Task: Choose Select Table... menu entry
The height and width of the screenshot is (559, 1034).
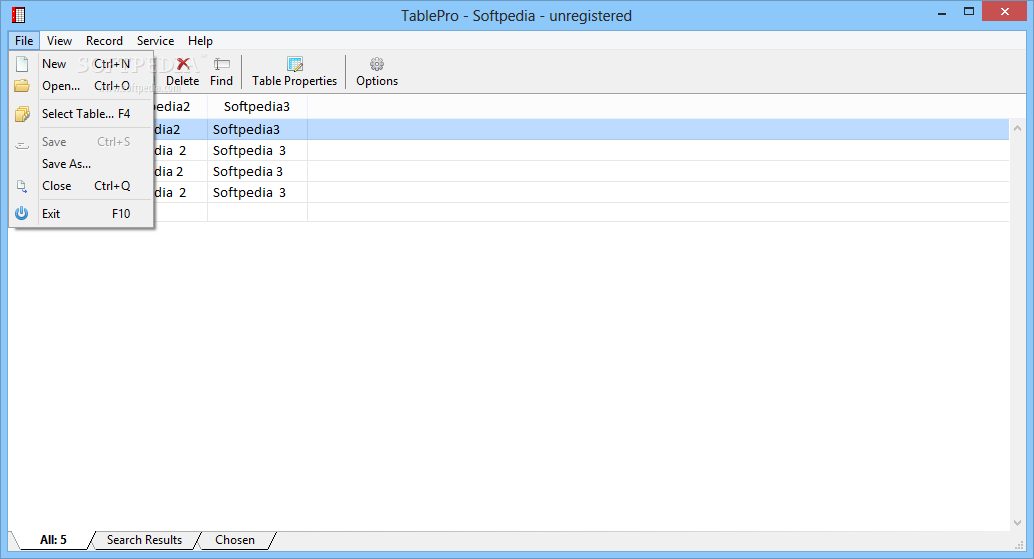Action: coord(82,114)
